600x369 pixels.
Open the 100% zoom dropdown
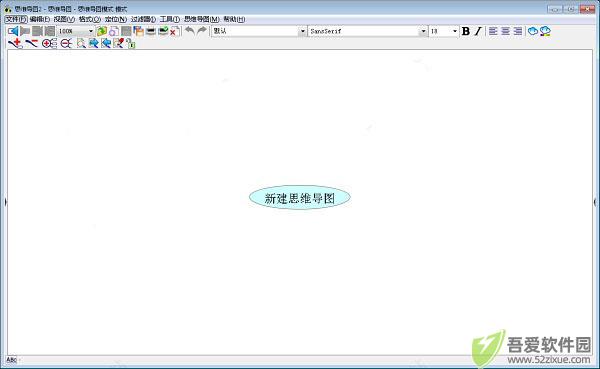(x=91, y=31)
